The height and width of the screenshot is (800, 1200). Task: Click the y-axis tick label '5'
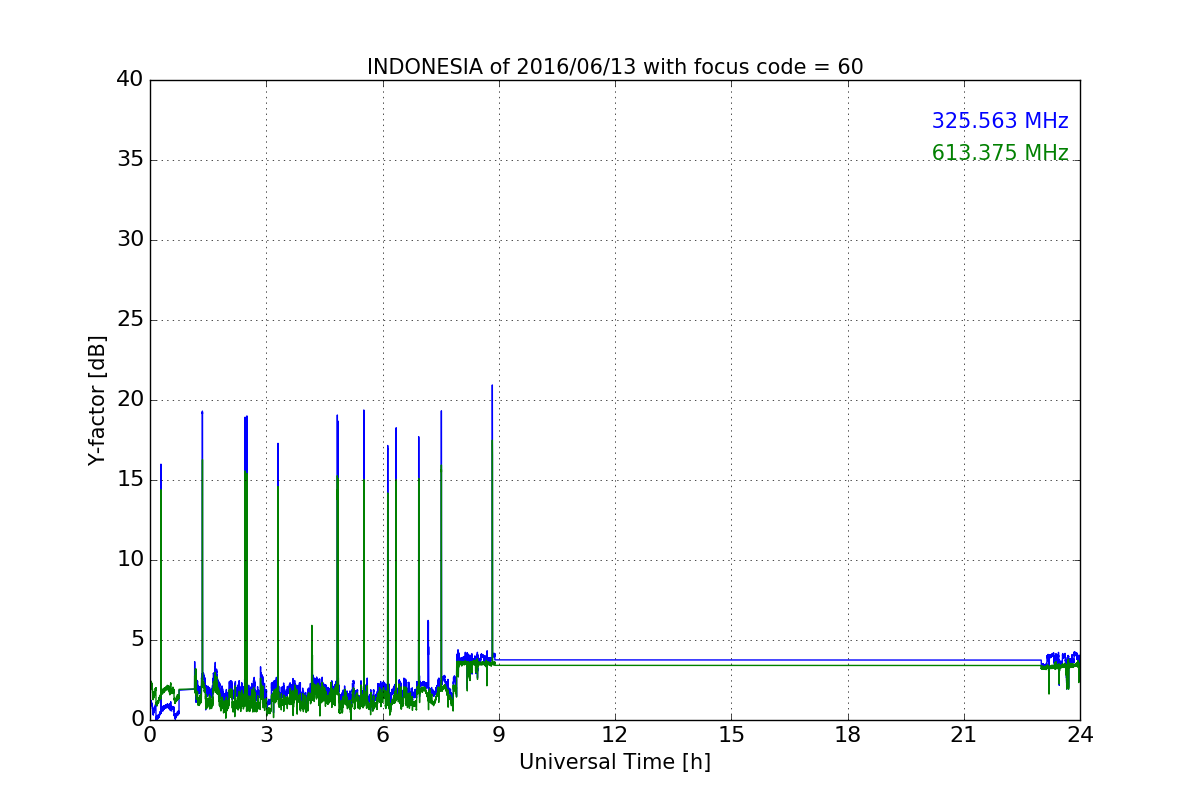point(136,640)
